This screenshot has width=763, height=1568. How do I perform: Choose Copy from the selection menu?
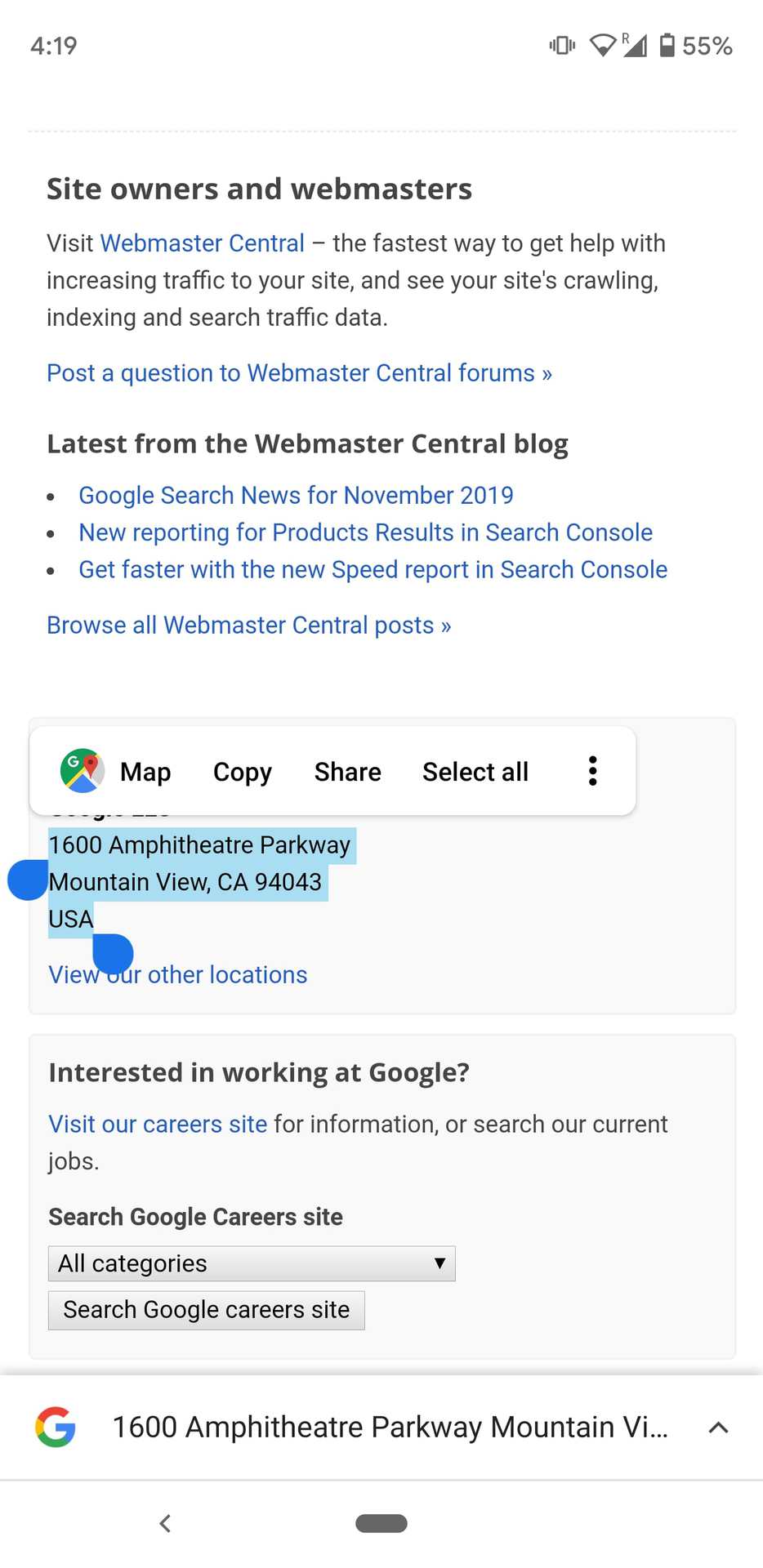point(243,772)
